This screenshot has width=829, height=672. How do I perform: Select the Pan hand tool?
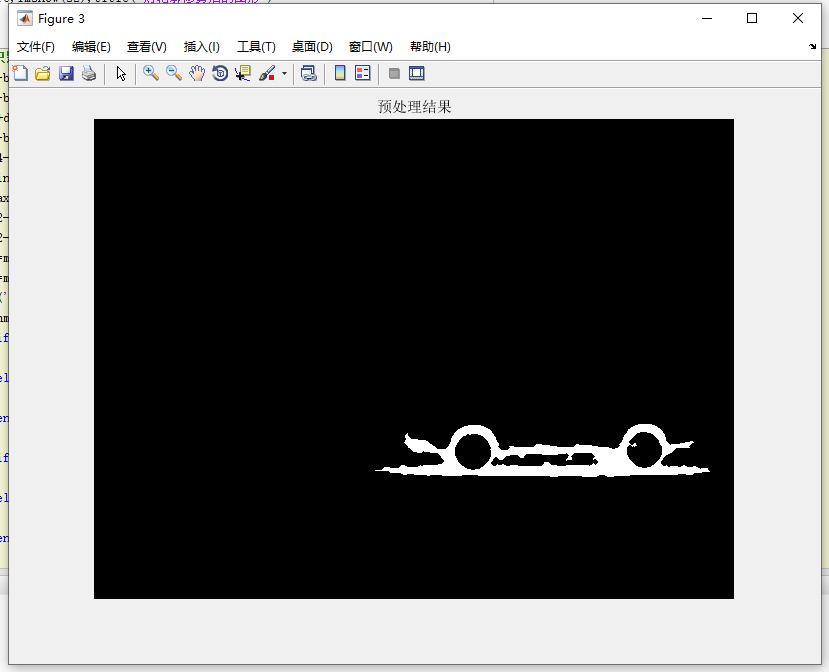click(197, 73)
